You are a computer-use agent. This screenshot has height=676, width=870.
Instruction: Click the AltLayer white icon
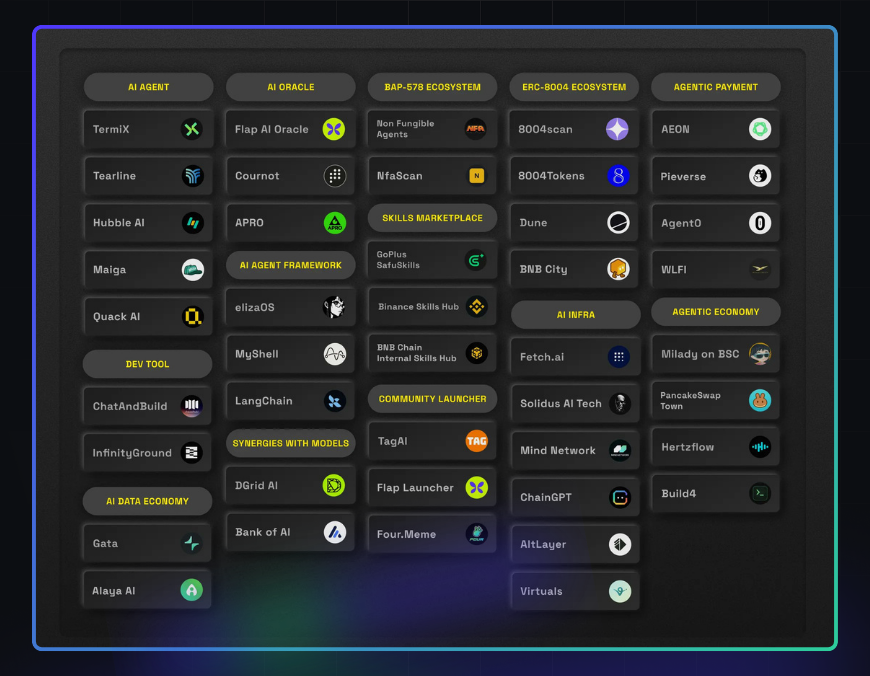620,544
